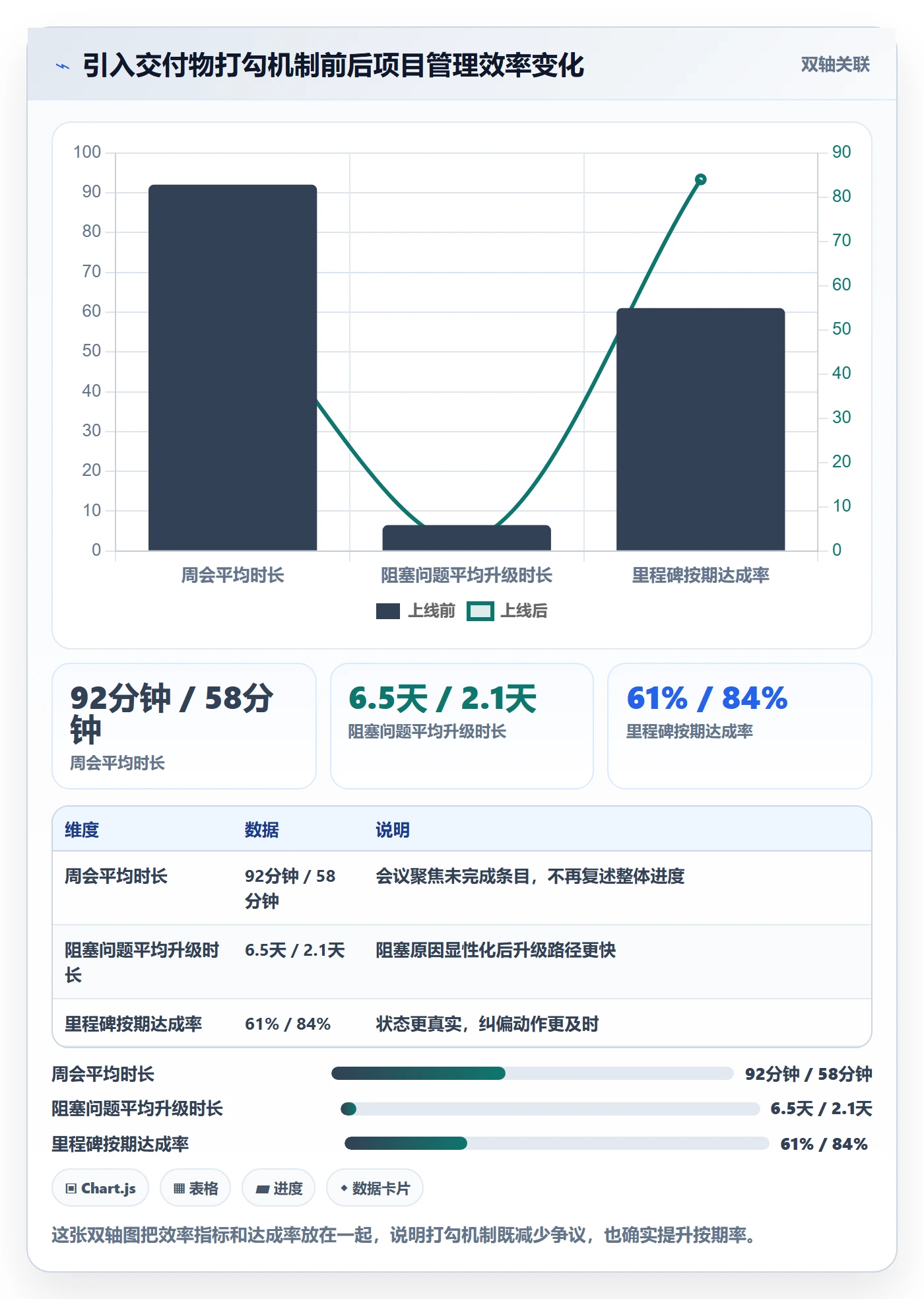Click the 61% / 84% cell in the table

(288, 1024)
